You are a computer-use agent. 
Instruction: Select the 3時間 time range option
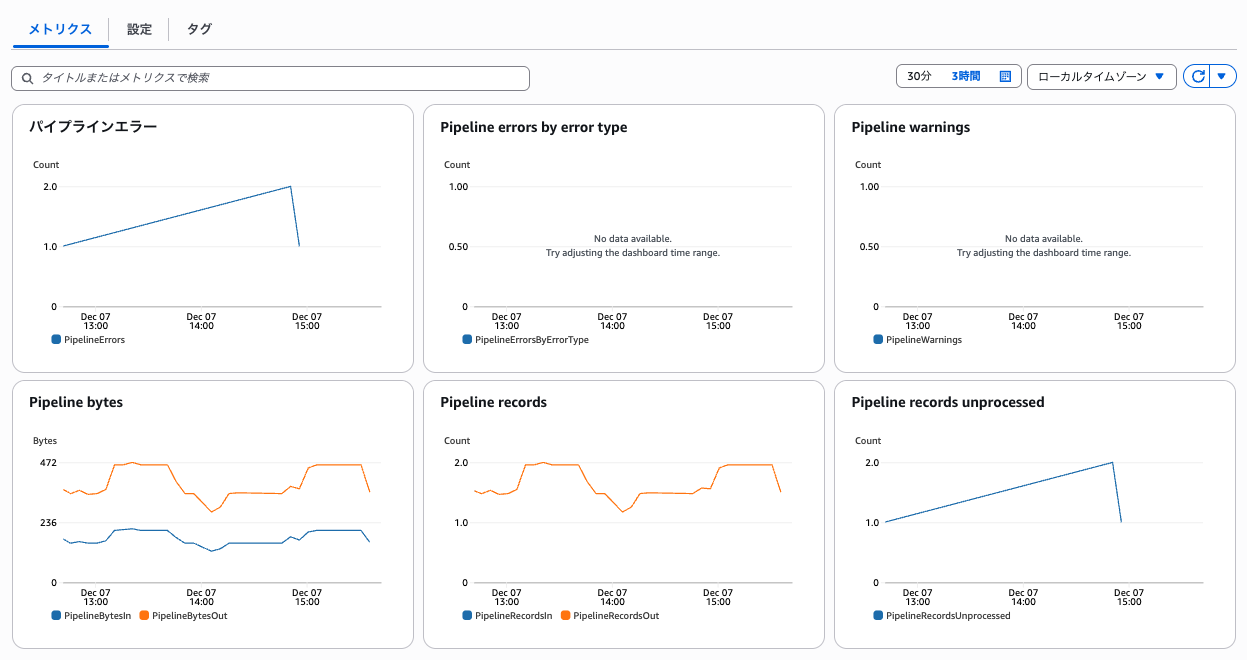click(965, 77)
